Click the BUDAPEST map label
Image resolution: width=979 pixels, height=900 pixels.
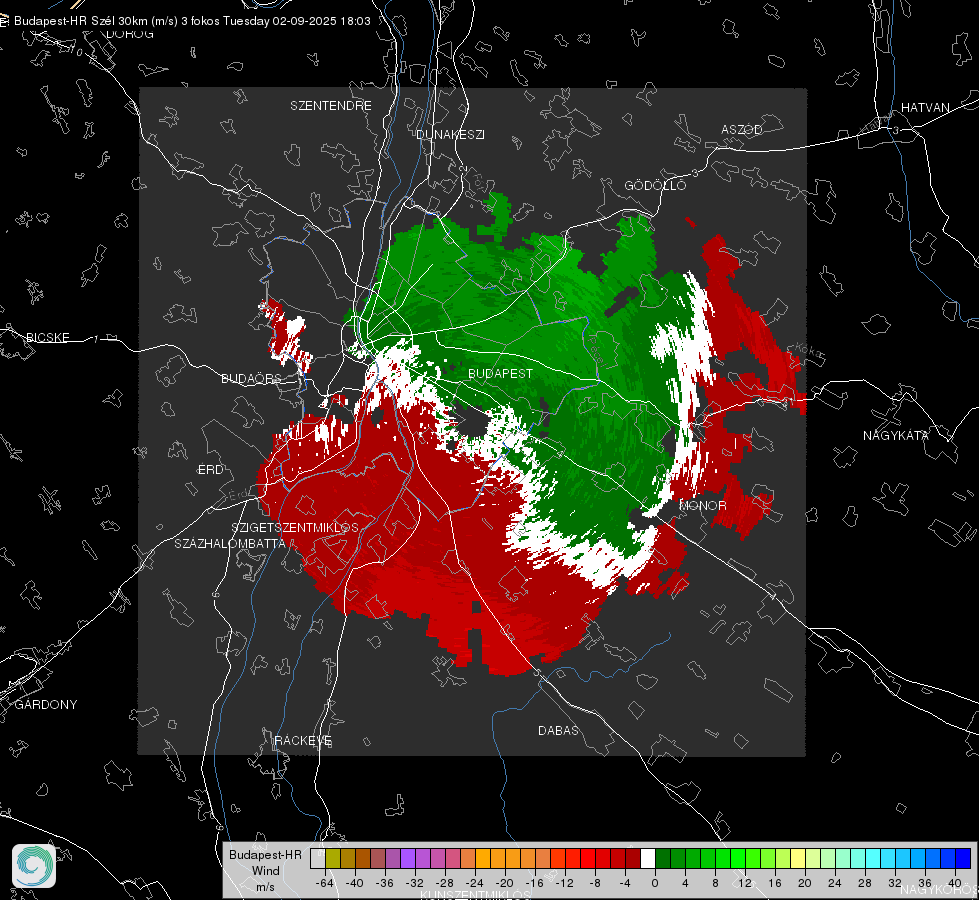point(501,373)
